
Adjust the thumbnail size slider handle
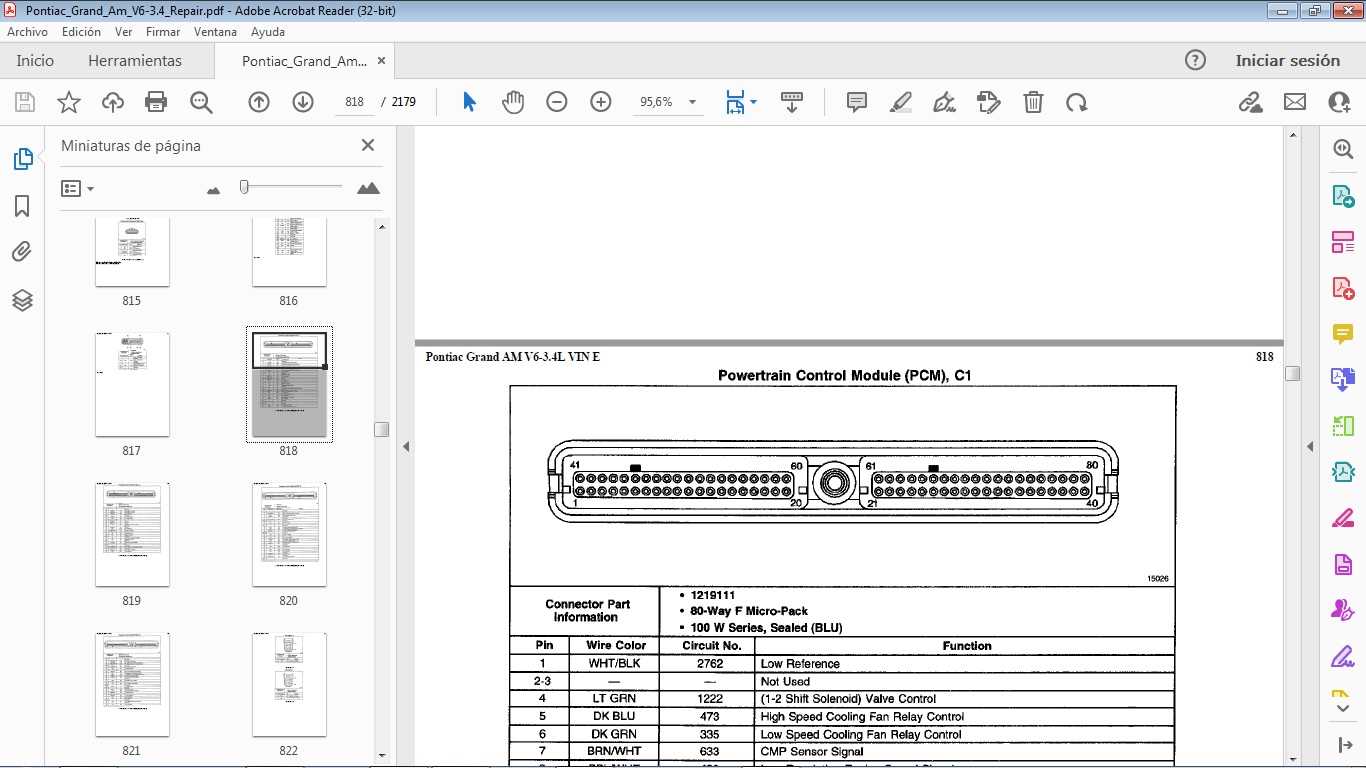click(x=243, y=187)
